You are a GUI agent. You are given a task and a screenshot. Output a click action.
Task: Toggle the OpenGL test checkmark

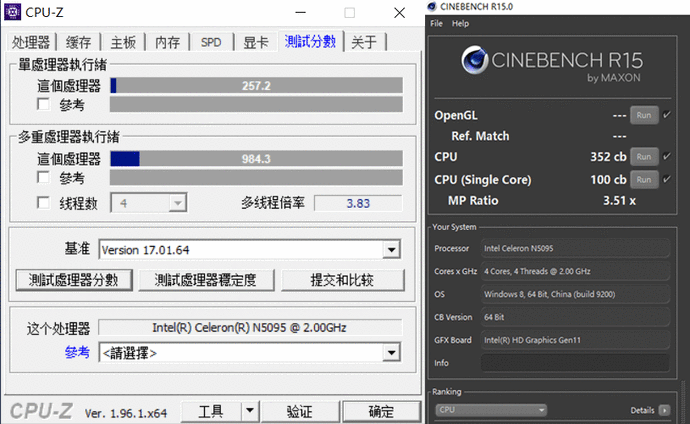coord(667,115)
